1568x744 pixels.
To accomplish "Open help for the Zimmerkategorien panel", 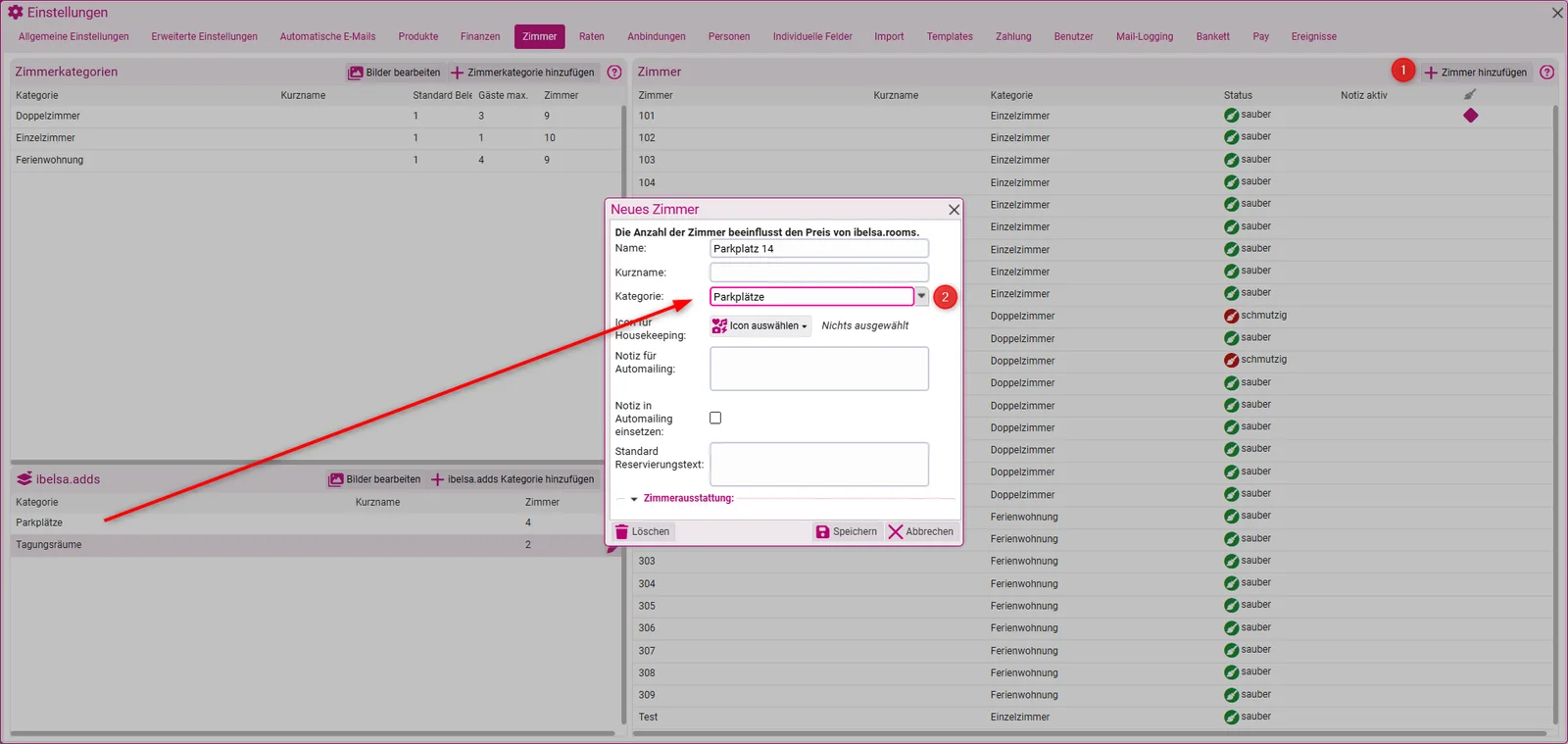I will tap(614, 72).
